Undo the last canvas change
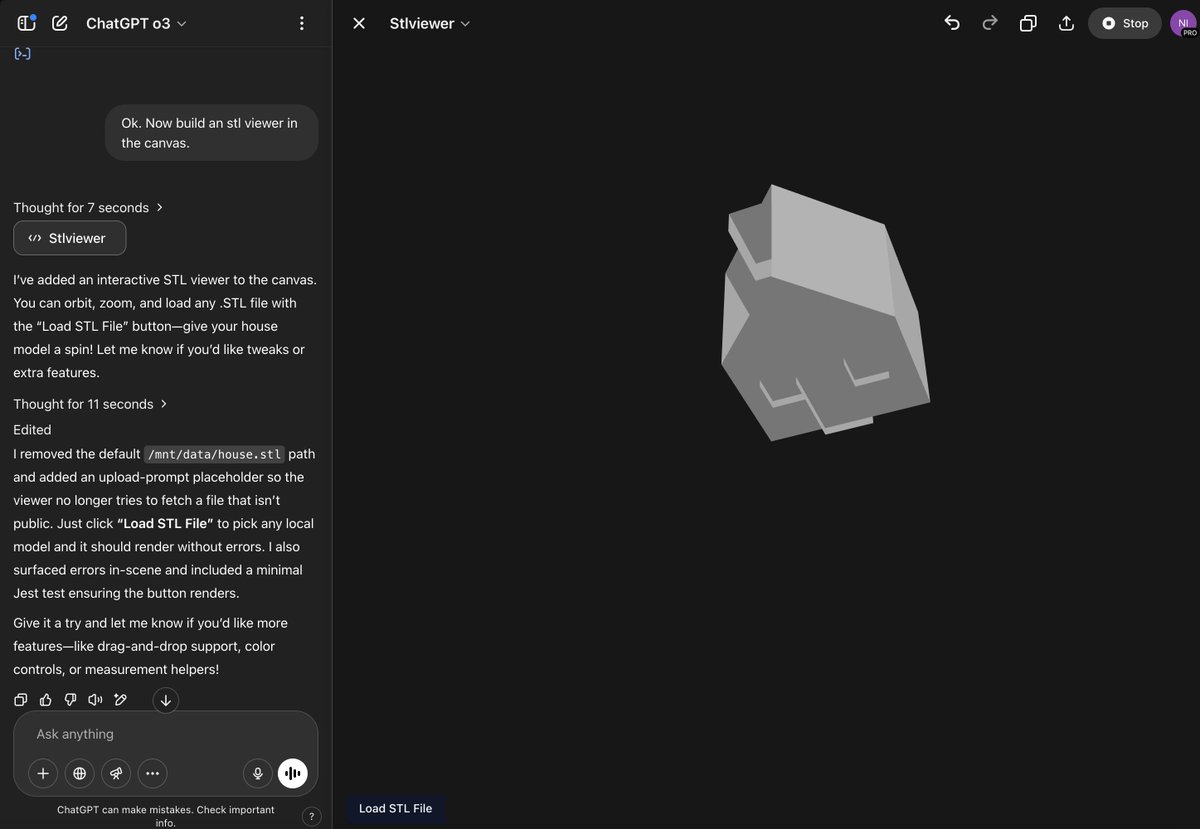 (x=952, y=23)
